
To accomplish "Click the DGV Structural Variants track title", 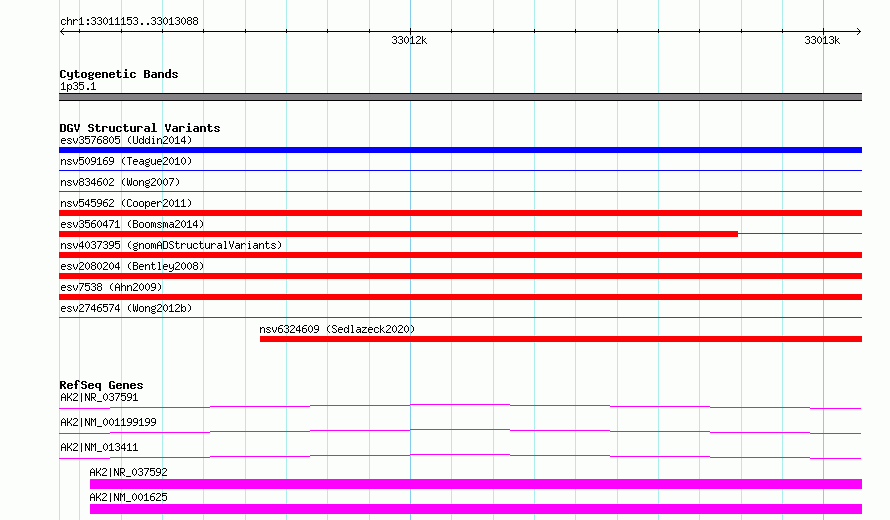I will pos(140,128).
